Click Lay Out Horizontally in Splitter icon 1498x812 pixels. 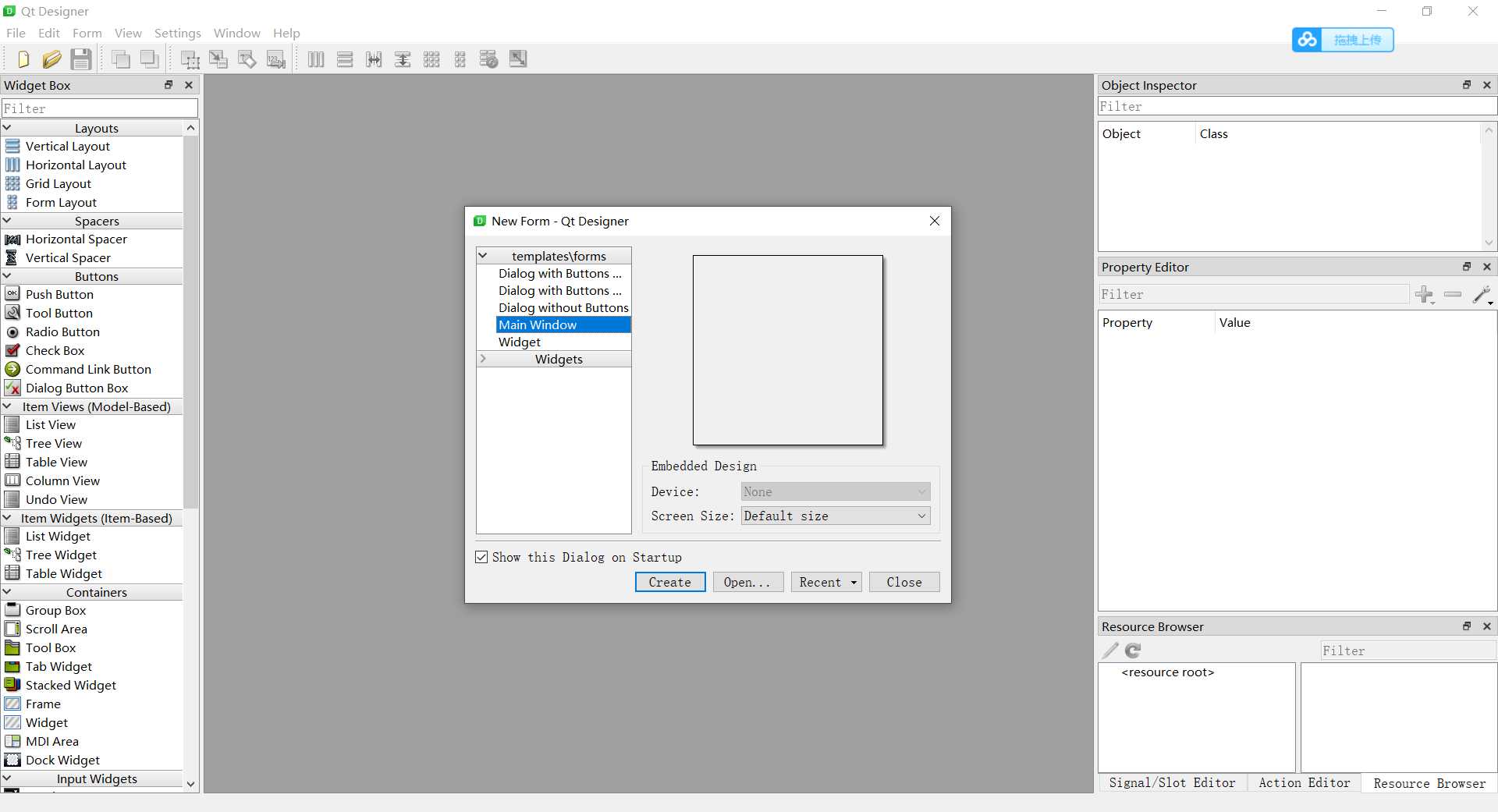point(374,59)
